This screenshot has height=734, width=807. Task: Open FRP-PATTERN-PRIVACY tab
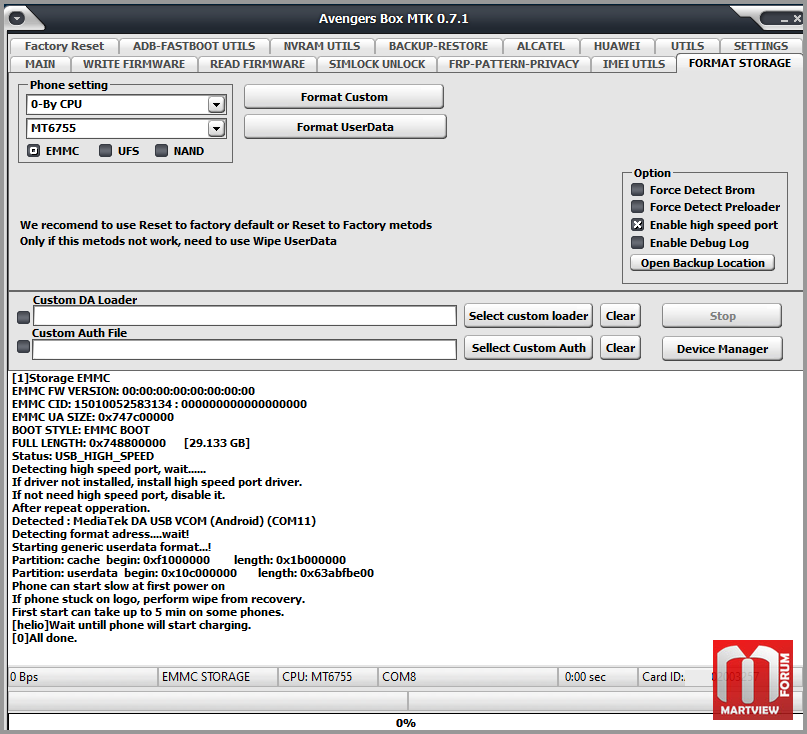(x=514, y=64)
